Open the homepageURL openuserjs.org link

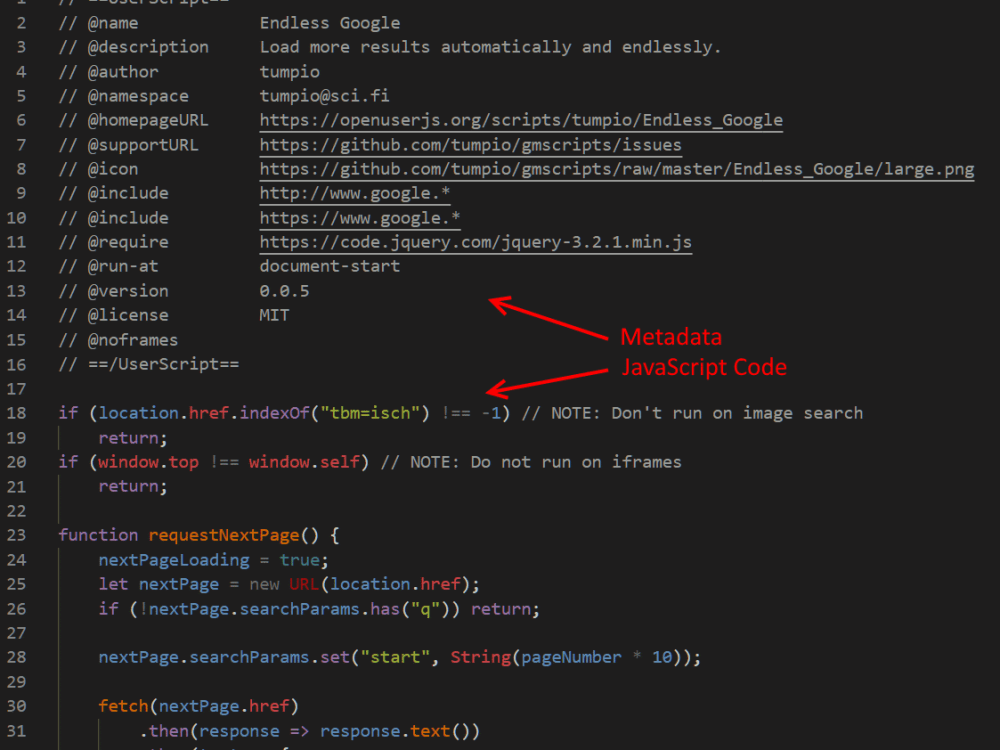519,120
